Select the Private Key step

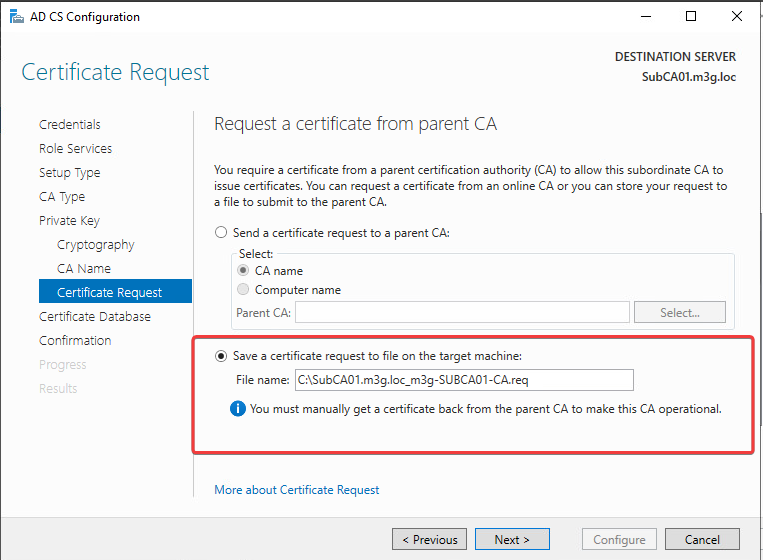tap(69, 221)
